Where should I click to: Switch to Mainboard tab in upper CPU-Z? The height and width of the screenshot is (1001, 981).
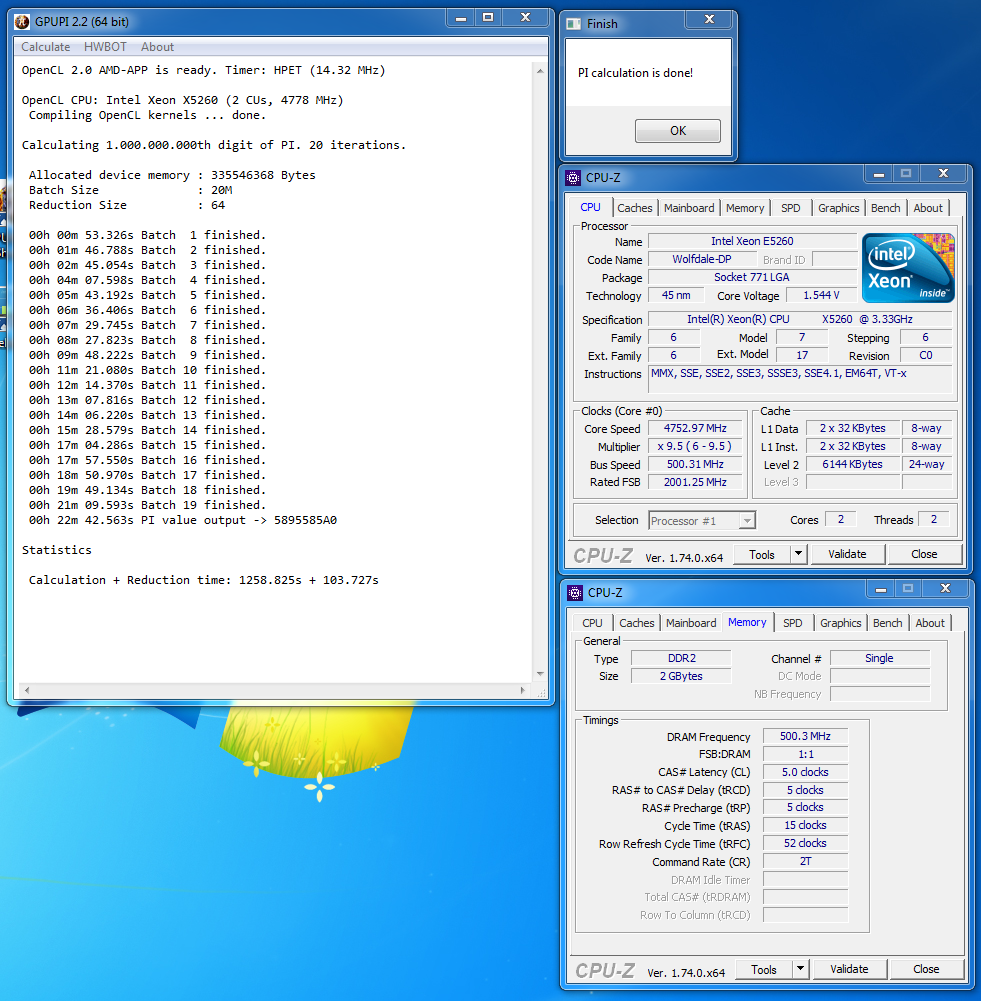(689, 208)
